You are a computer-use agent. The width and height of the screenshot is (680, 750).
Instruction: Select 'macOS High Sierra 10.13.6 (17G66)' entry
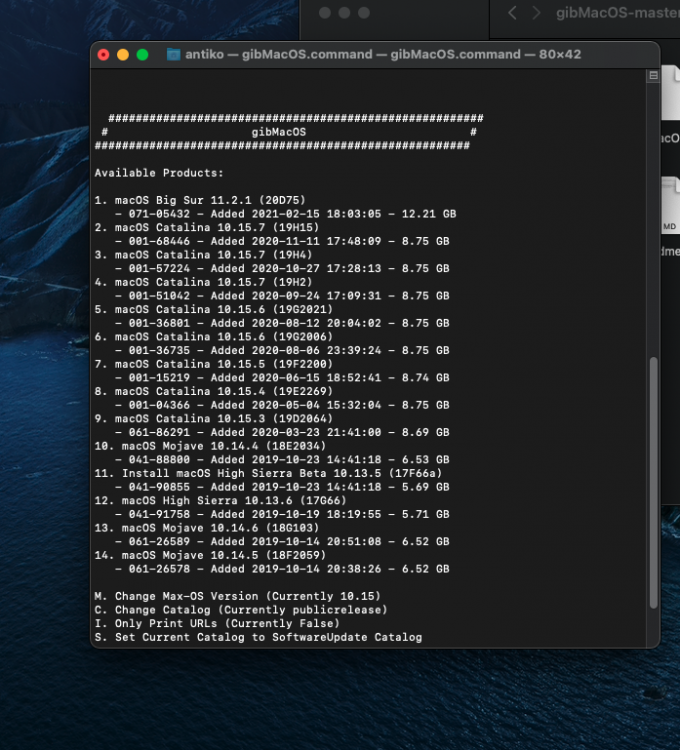point(220,500)
